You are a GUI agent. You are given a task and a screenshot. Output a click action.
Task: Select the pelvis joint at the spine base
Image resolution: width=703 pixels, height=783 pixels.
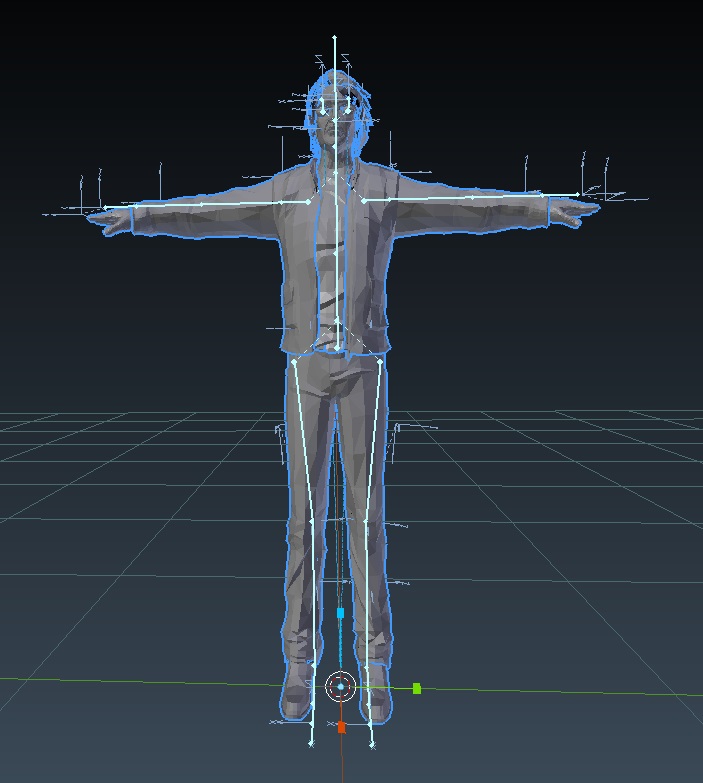pyautogui.click(x=337, y=348)
